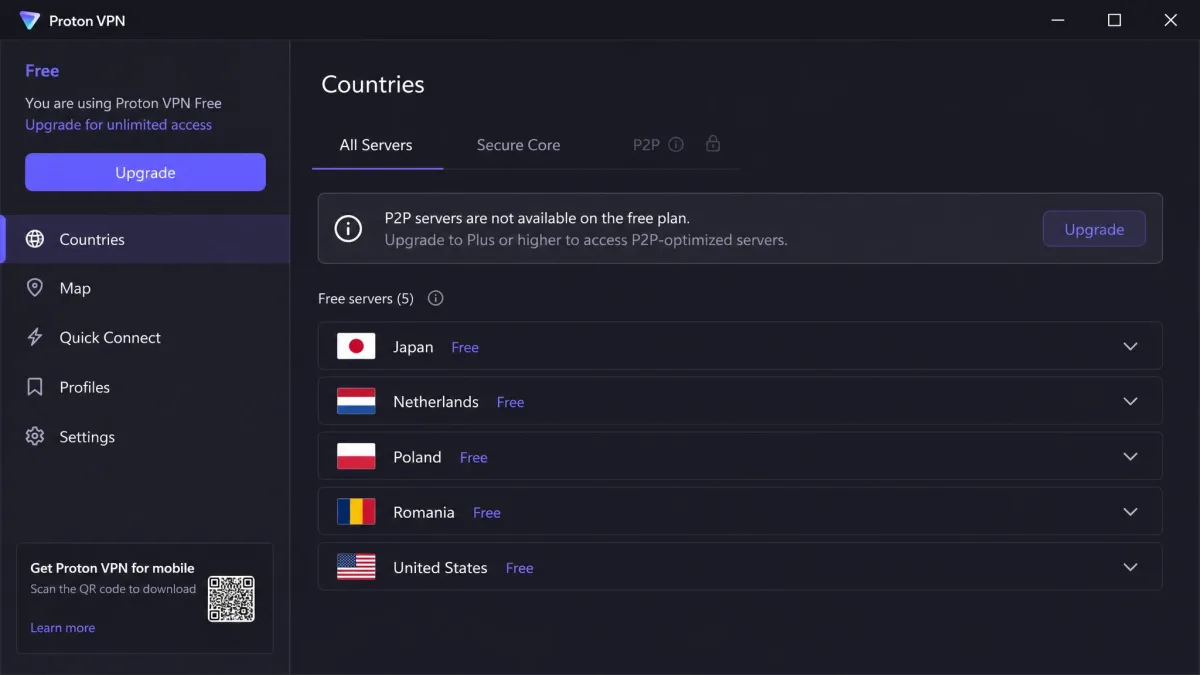This screenshot has width=1200, height=675.
Task: Click the Free label next to Romania
Action: click(486, 512)
